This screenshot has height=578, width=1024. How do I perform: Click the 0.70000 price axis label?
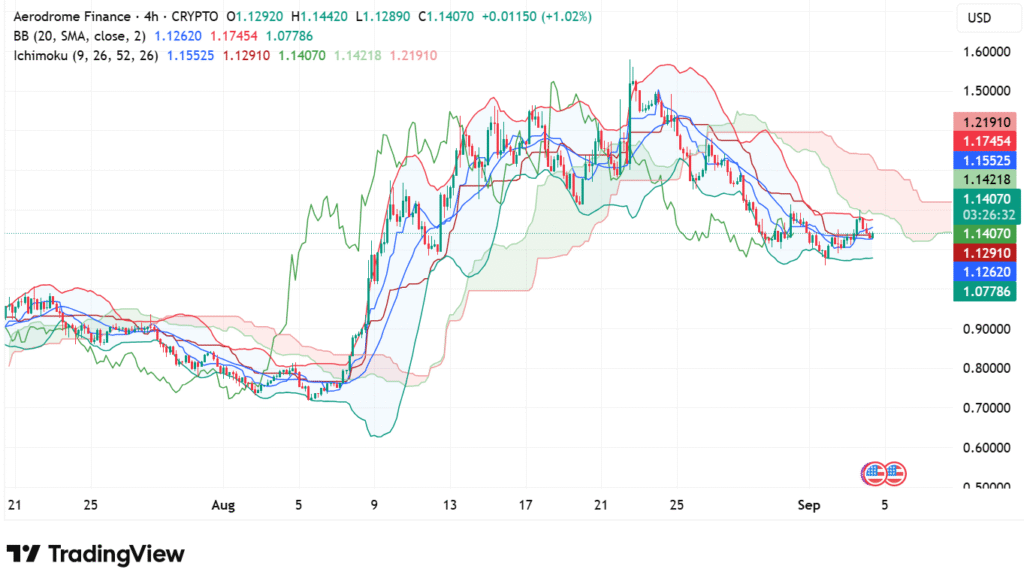[x=987, y=408]
